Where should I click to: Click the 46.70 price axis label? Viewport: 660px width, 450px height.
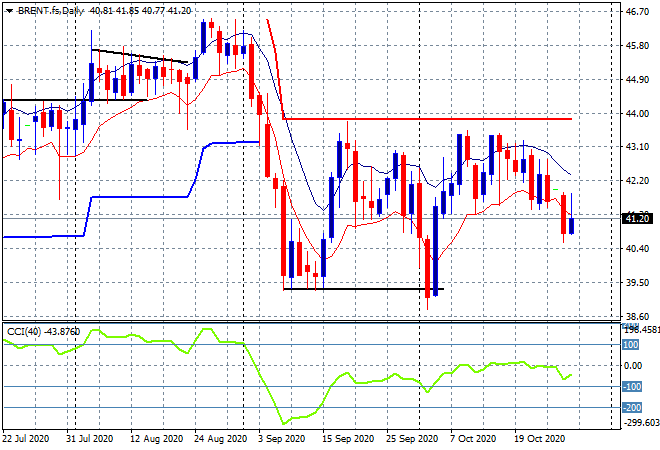637,11
